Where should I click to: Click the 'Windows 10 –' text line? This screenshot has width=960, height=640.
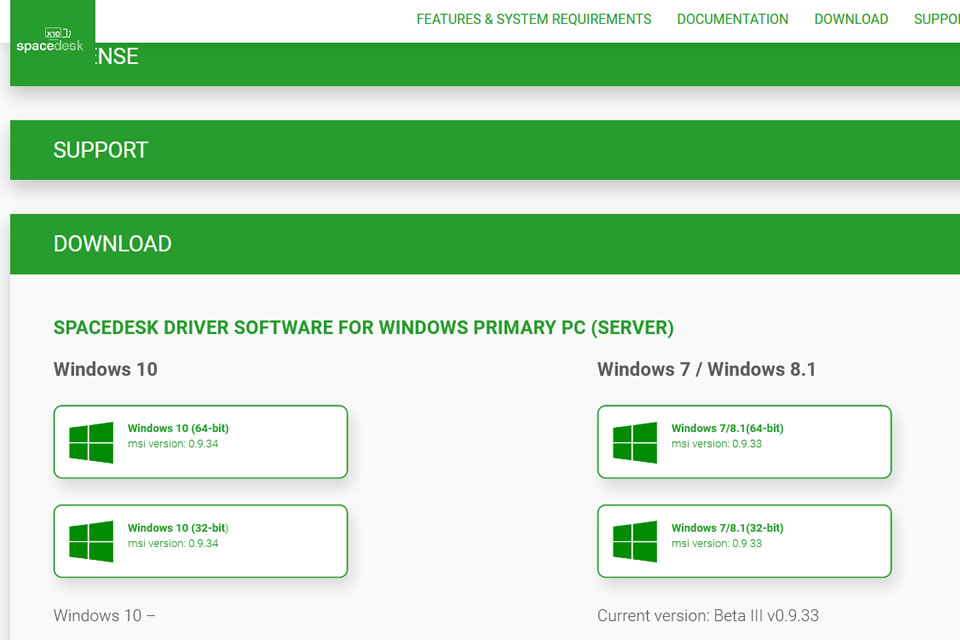[104, 616]
